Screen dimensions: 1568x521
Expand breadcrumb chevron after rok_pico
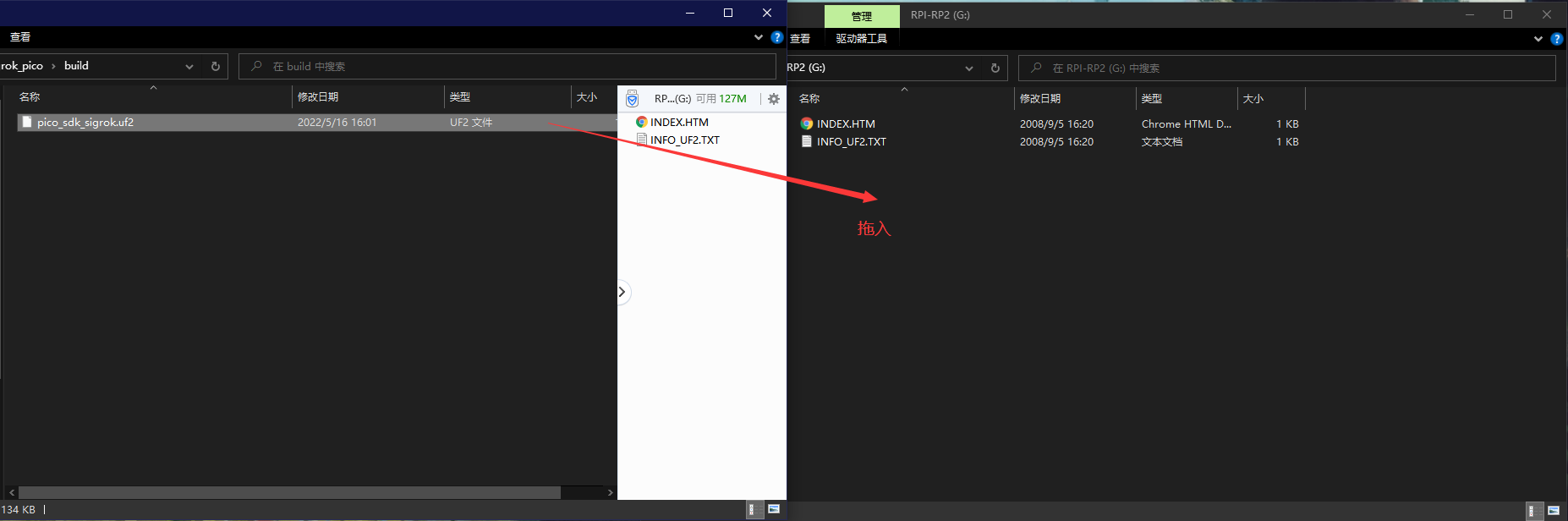pos(53,66)
